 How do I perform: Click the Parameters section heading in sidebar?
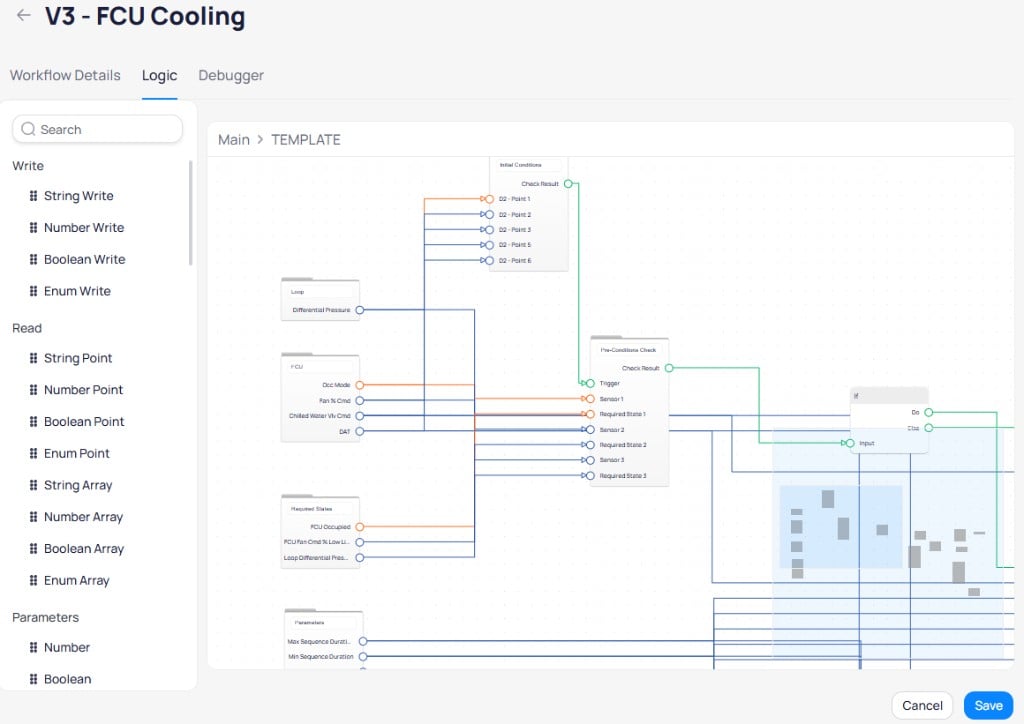(x=46, y=618)
